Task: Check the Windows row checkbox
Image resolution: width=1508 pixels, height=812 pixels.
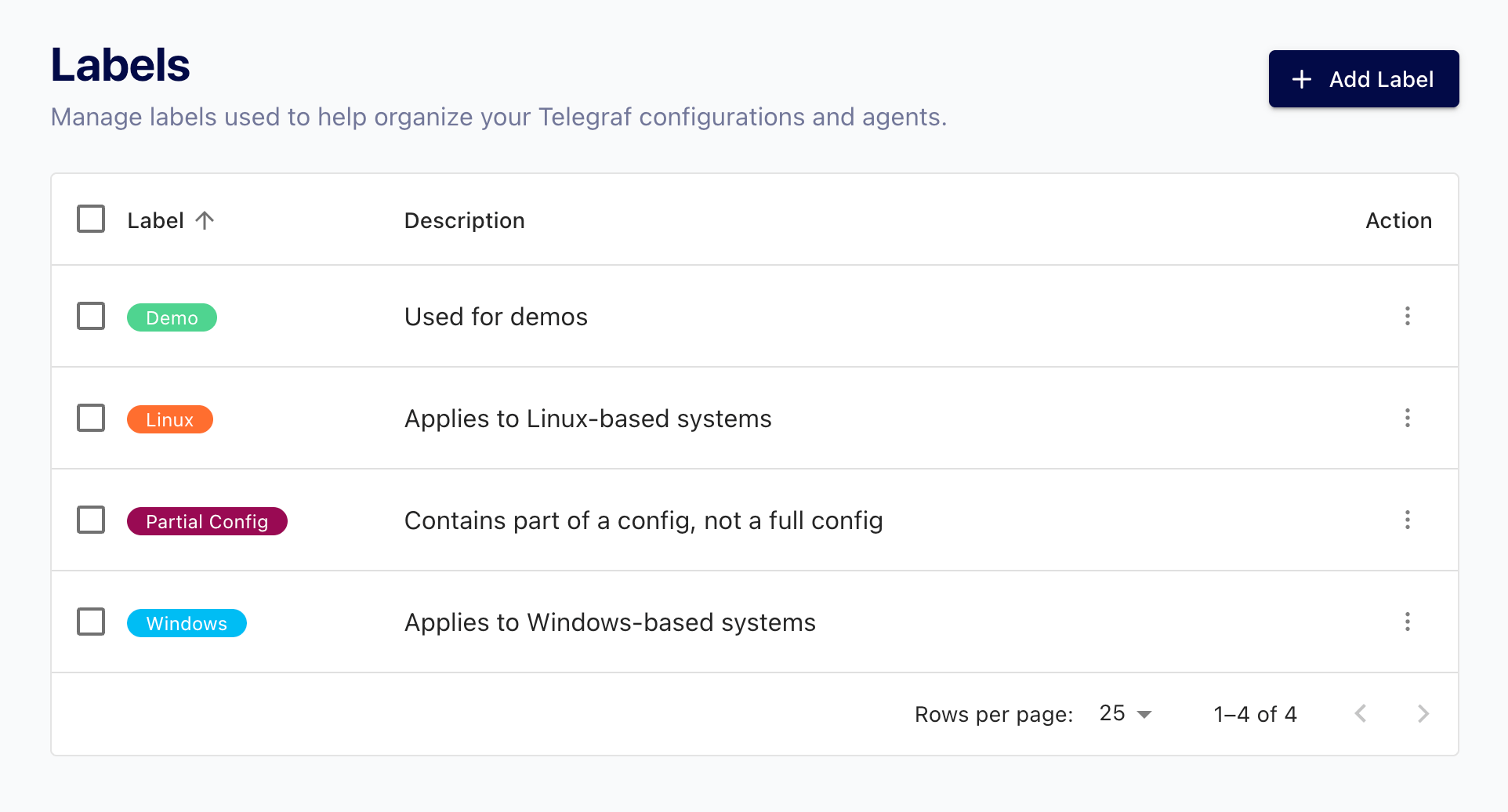Action: pyautogui.click(x=91, y=622)
